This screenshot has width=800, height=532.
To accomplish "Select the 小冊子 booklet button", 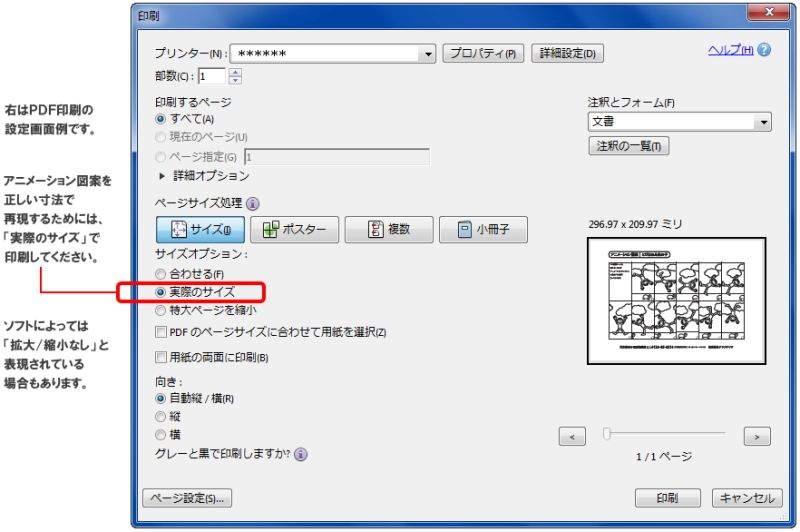I will tap(482, 229).
